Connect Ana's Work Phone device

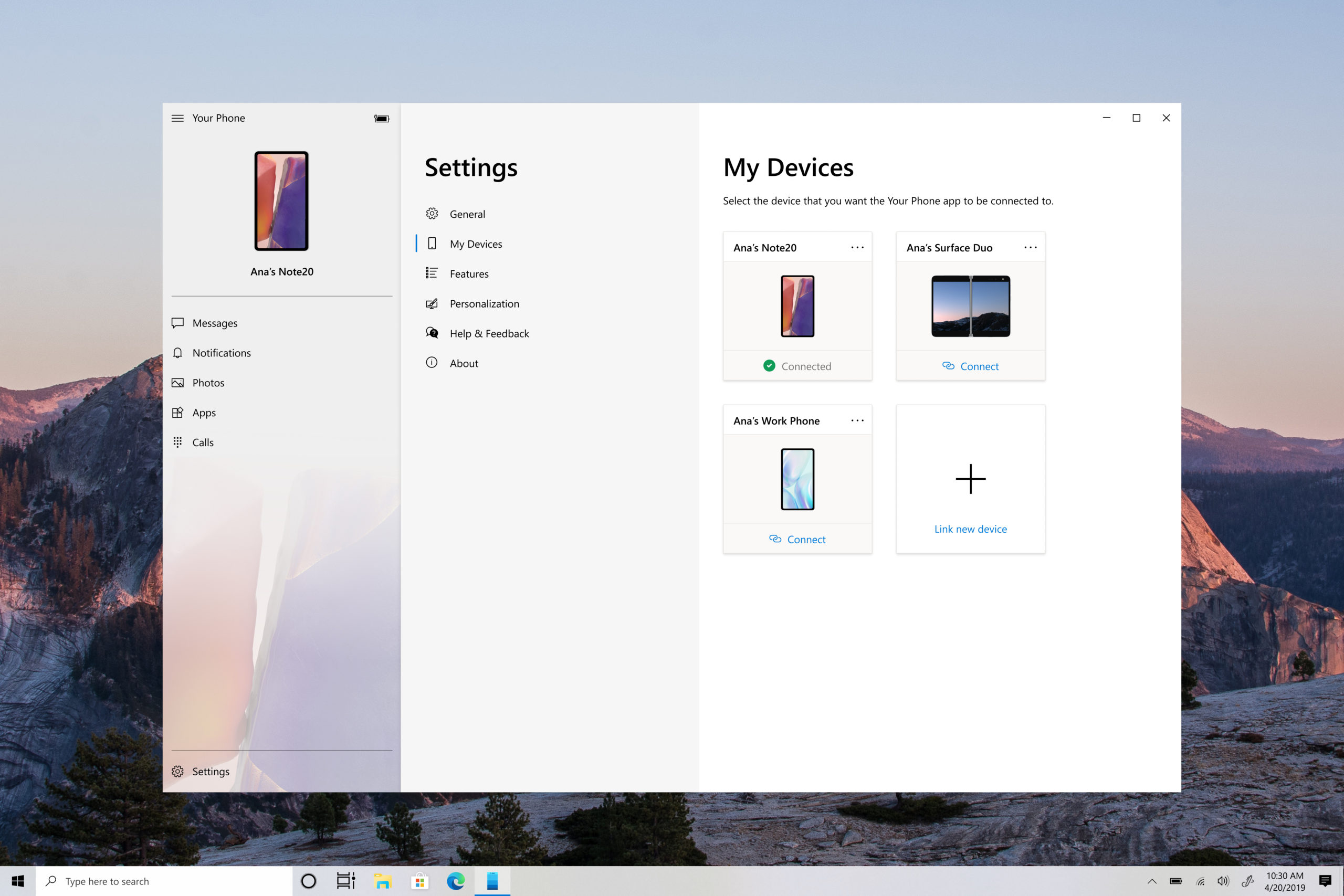(x=797, y=538)
